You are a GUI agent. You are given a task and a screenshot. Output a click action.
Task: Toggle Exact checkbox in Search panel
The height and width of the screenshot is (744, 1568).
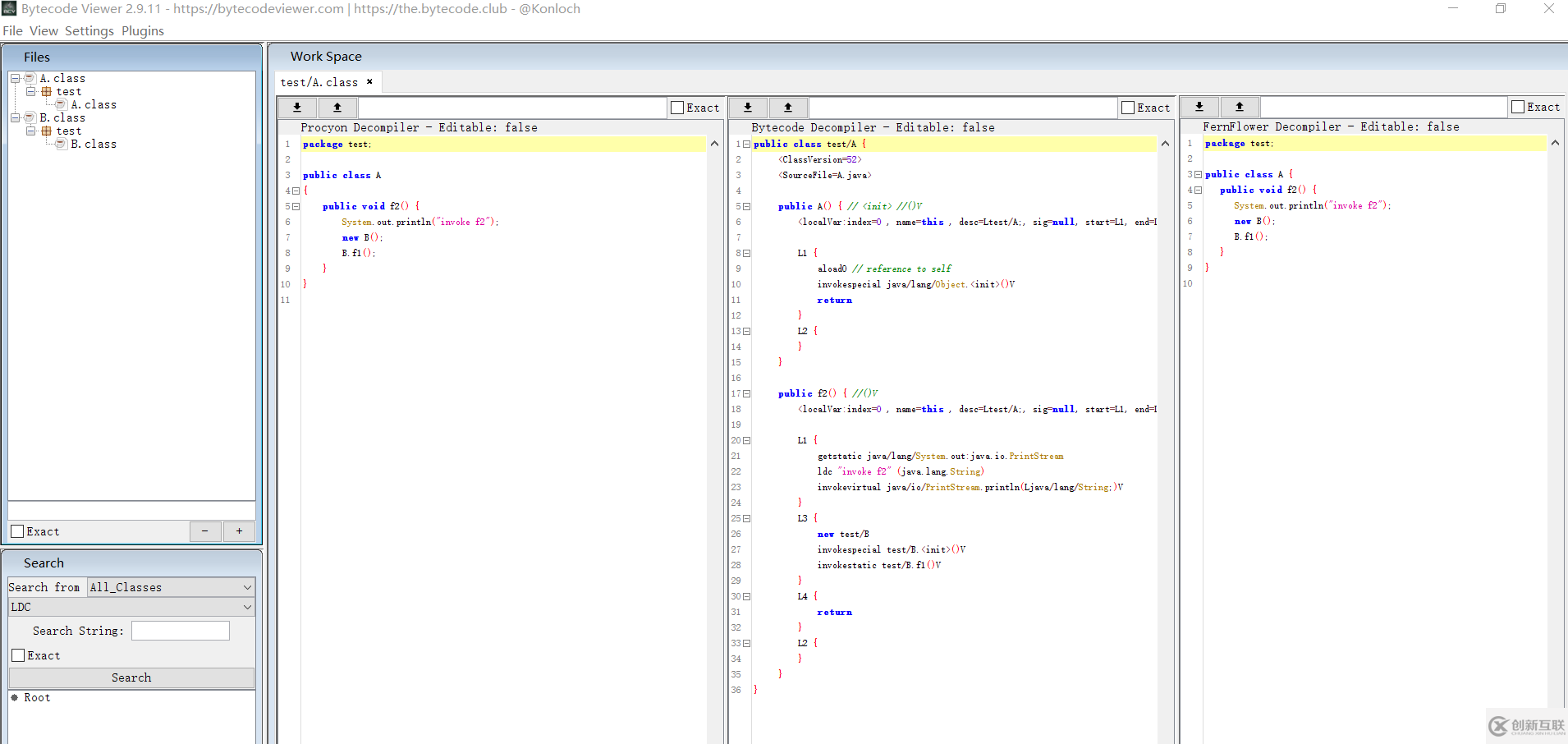[x=18, y=655]
